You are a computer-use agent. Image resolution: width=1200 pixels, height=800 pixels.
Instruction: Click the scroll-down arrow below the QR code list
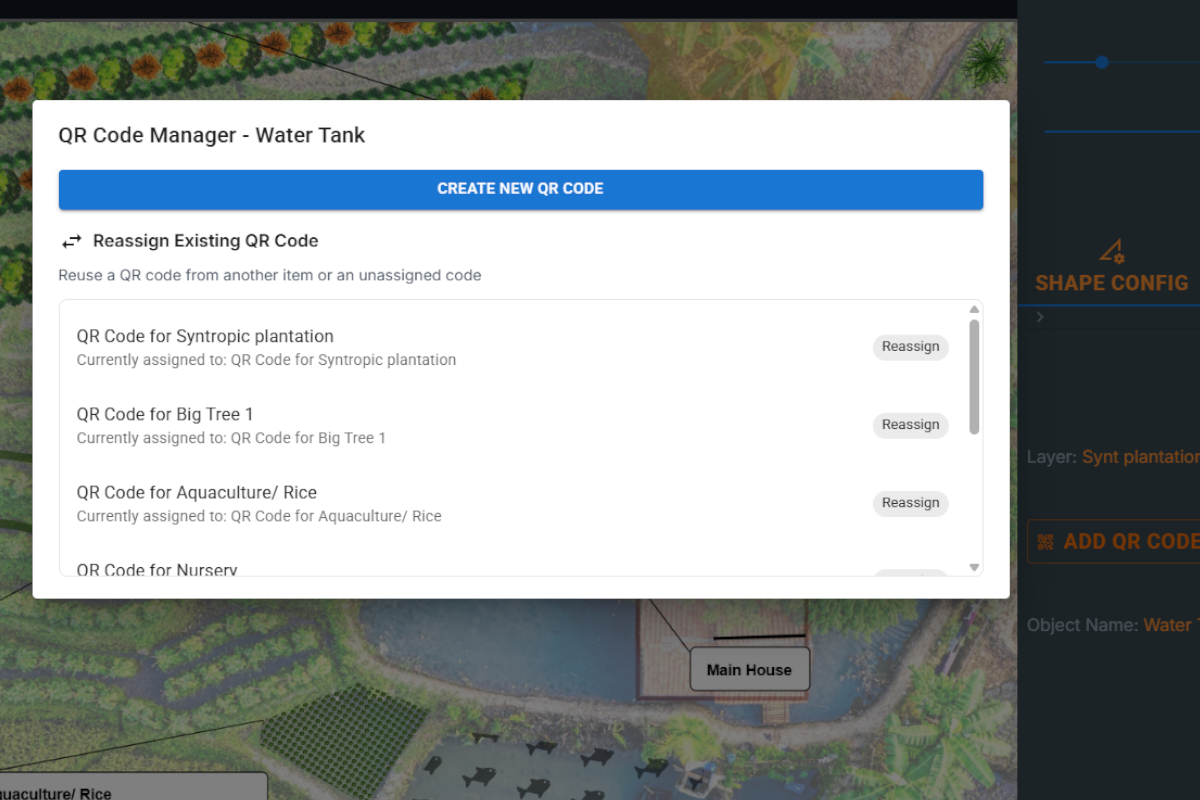(973, 567)
